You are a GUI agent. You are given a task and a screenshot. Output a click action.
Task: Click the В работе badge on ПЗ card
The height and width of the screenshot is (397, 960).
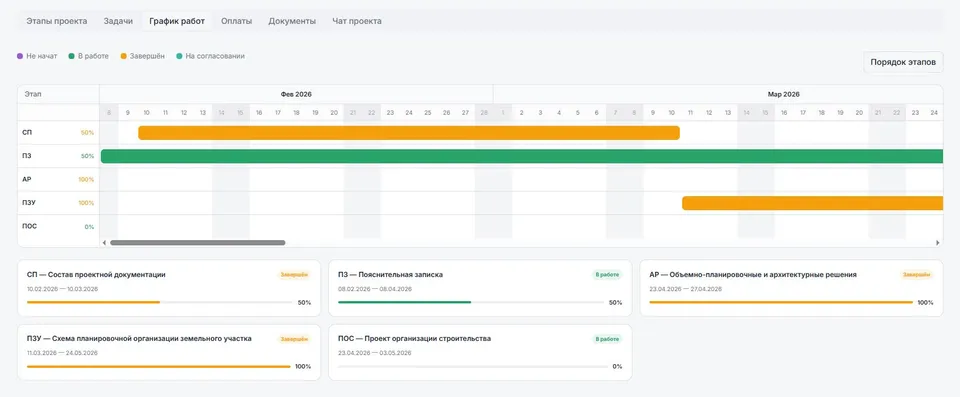(607, 275)
